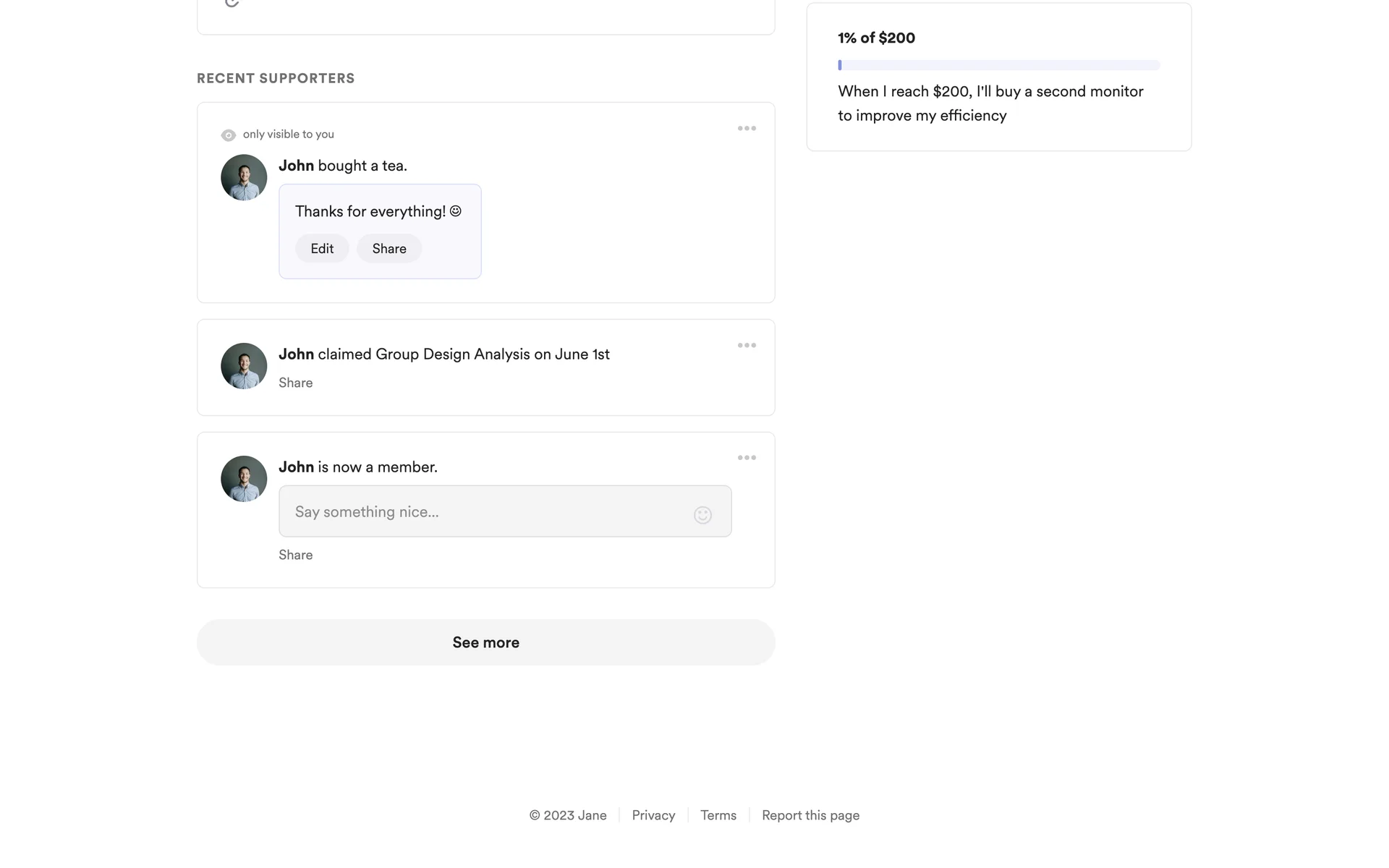Image resolution: width=1389 pixels, height=868 pixels.
Task: Open options menu on new member card
Action: click(x=747, y=458)
